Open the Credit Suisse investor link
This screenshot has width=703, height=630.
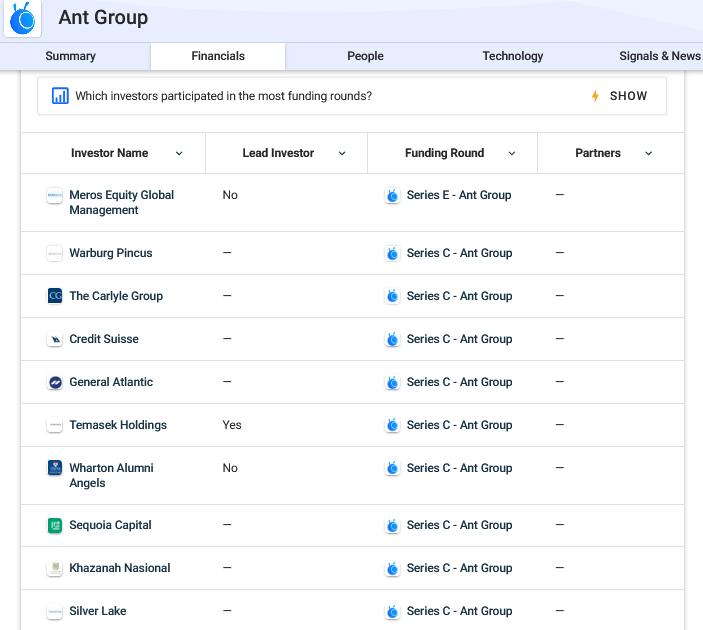[x=104, y=339]
